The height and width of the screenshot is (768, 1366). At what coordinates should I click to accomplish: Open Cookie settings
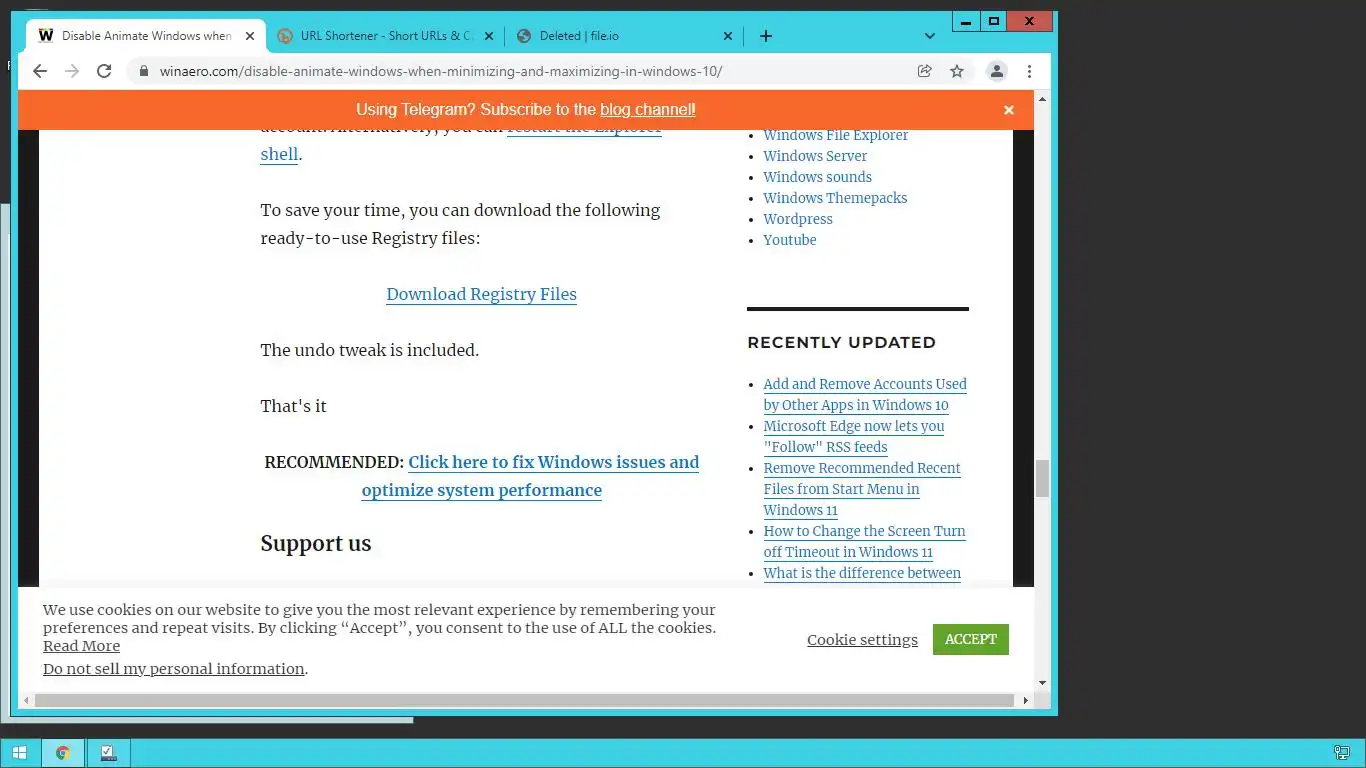(862, 640)
